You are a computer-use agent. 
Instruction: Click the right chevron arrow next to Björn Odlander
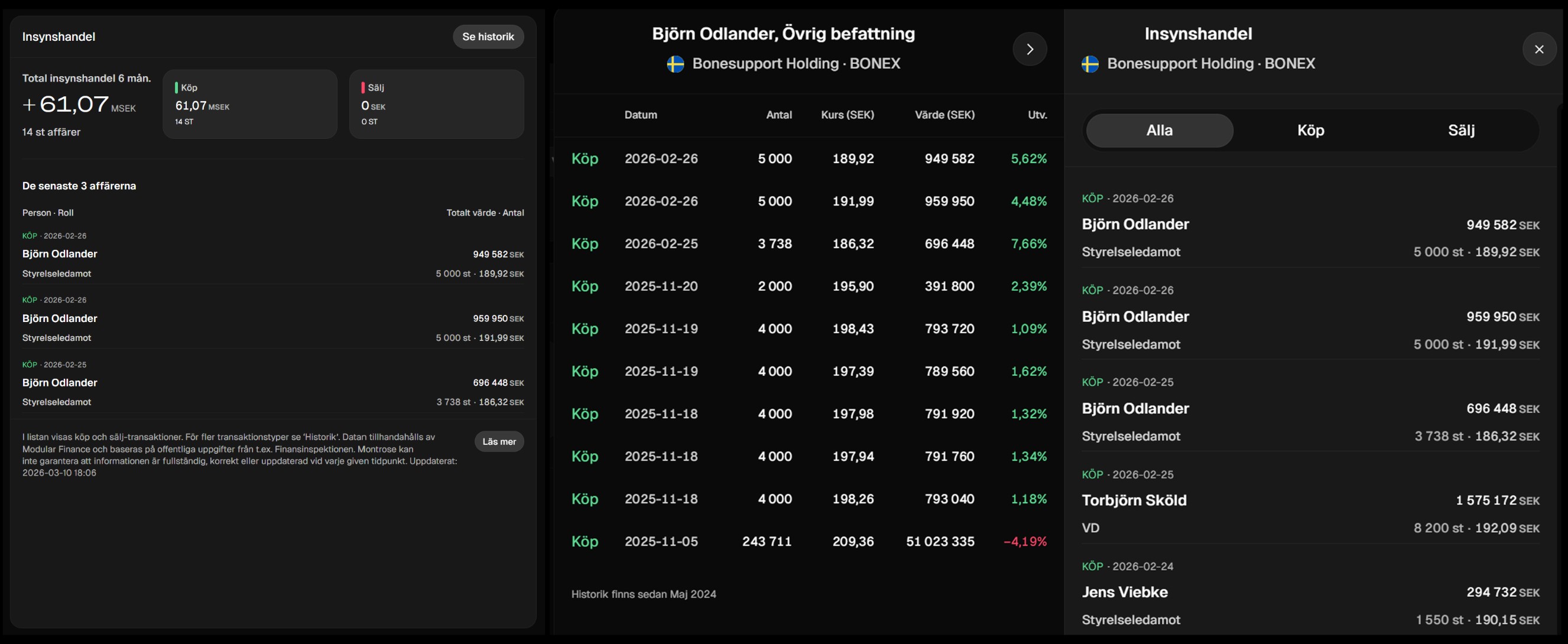(1030, 49)
